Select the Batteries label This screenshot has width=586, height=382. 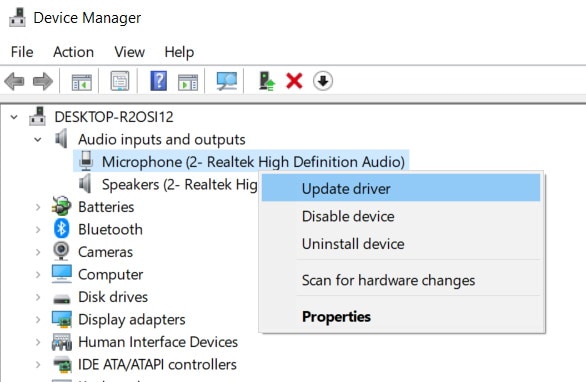106,207
